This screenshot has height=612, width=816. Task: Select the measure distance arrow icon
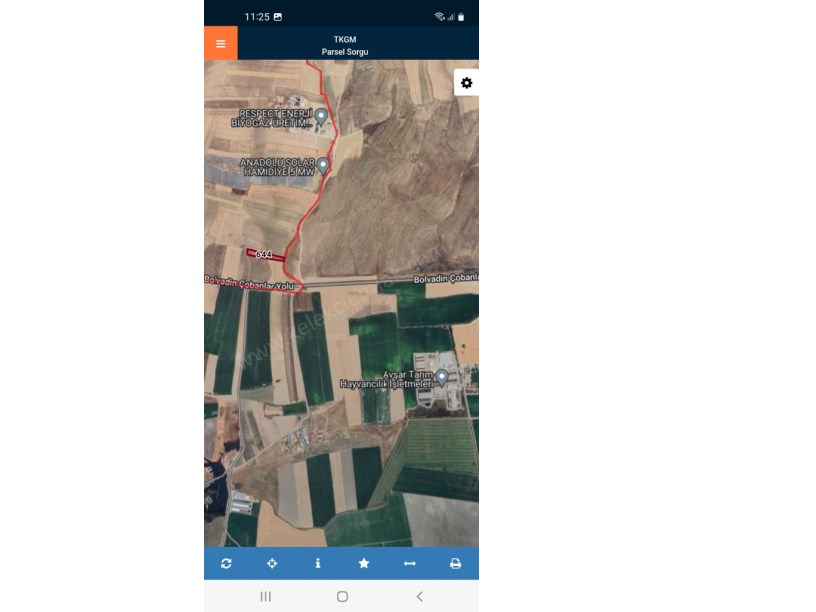pos(410,563)
